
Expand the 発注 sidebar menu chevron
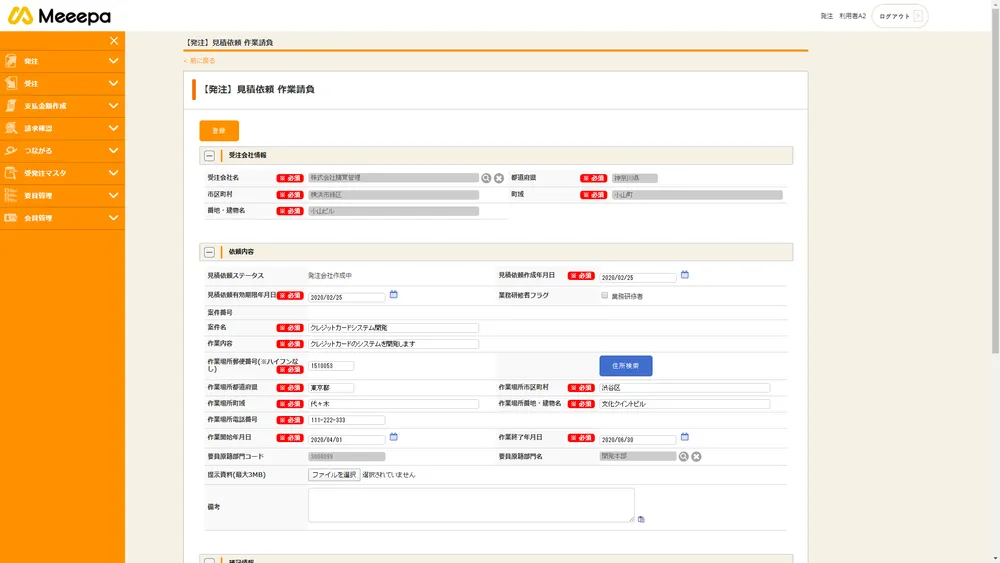114,61
